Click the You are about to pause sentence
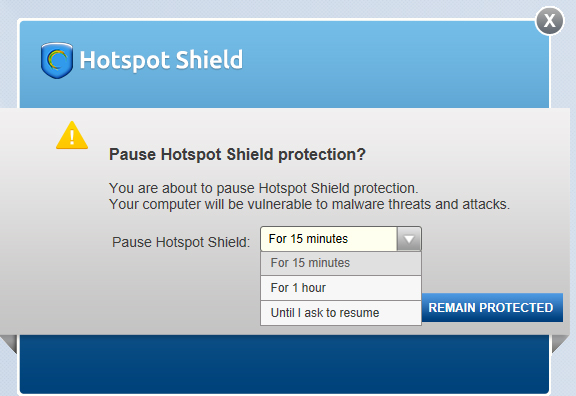Screen dimensions: 576x396 263,188
